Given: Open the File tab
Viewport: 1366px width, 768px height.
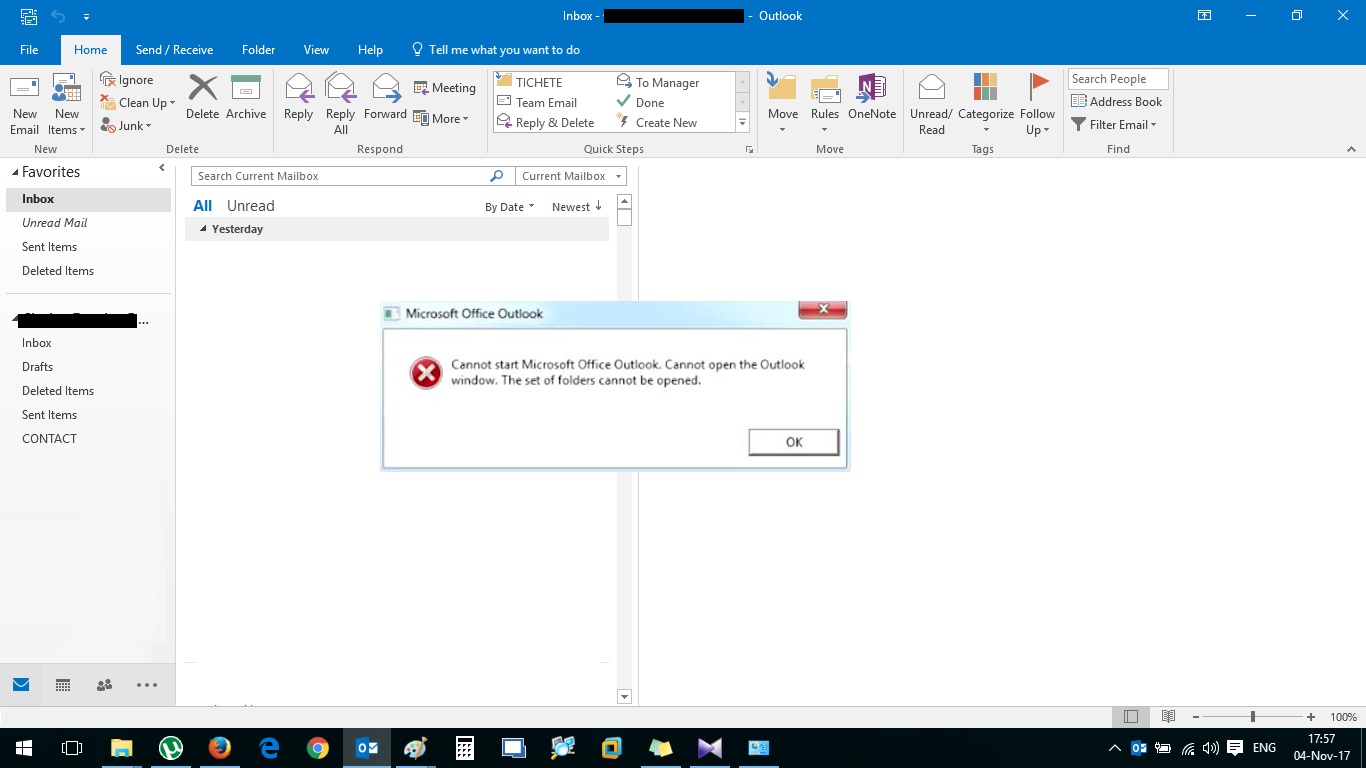Looking at the screenshot, I should tap(29, 49).
